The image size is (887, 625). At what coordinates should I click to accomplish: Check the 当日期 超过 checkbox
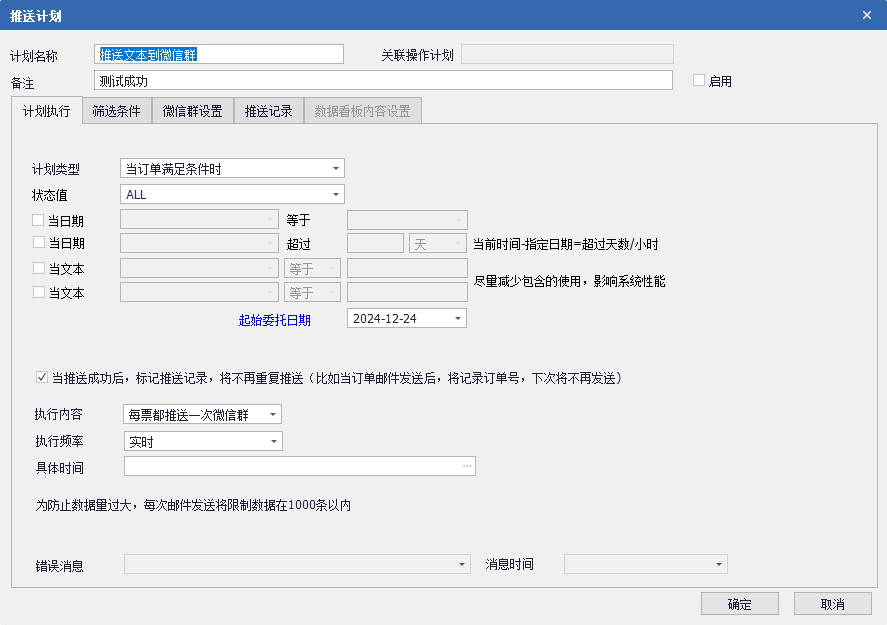click(x=38, y=243)
